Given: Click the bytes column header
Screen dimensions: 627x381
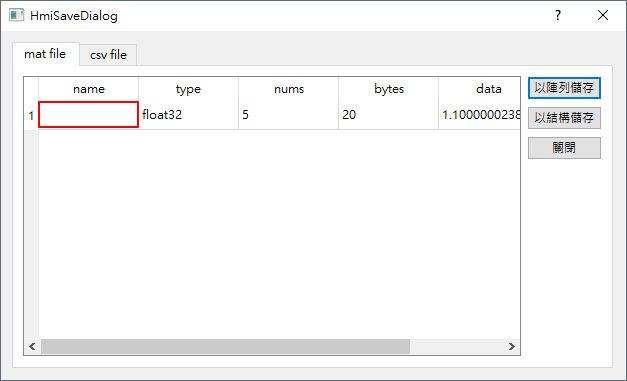Looking at the screenshot, I should click(388, 89).
